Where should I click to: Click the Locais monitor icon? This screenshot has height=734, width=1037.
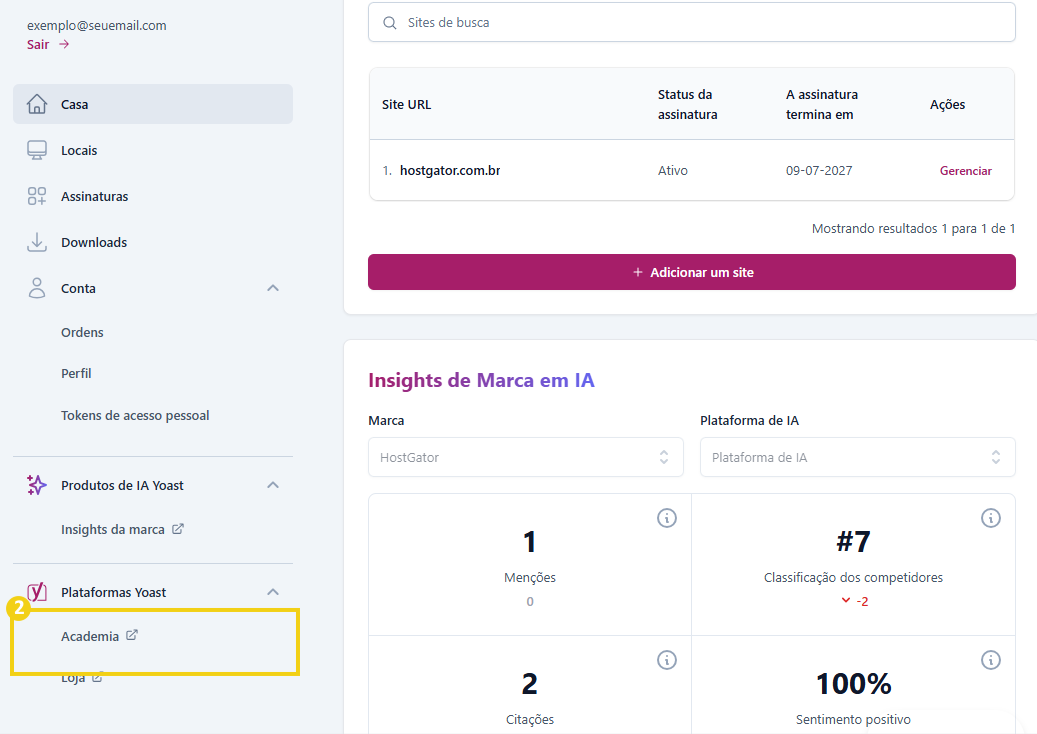click(37, 150)
